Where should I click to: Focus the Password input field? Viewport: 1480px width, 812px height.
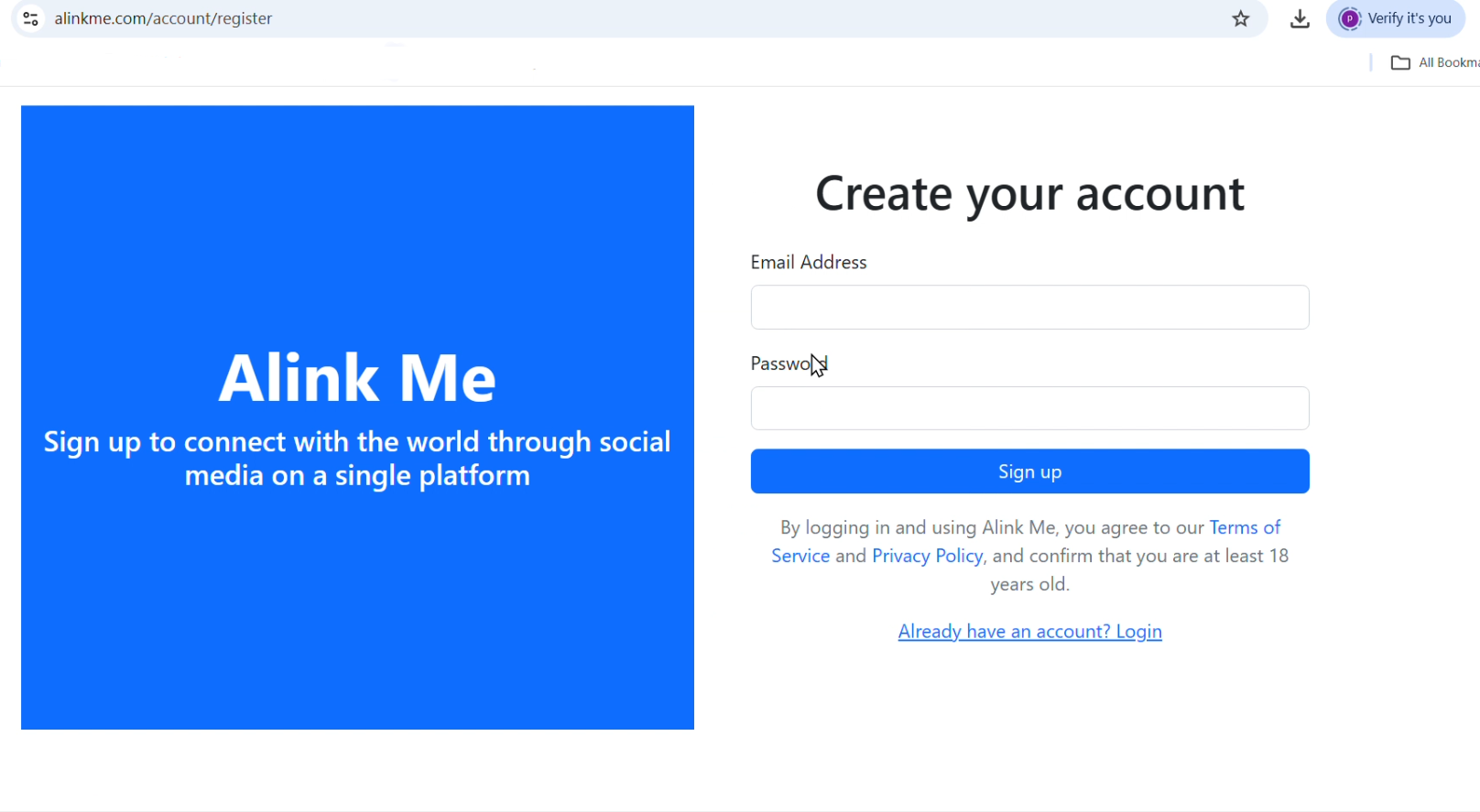pyautogui.click(x=1029, y=408)
